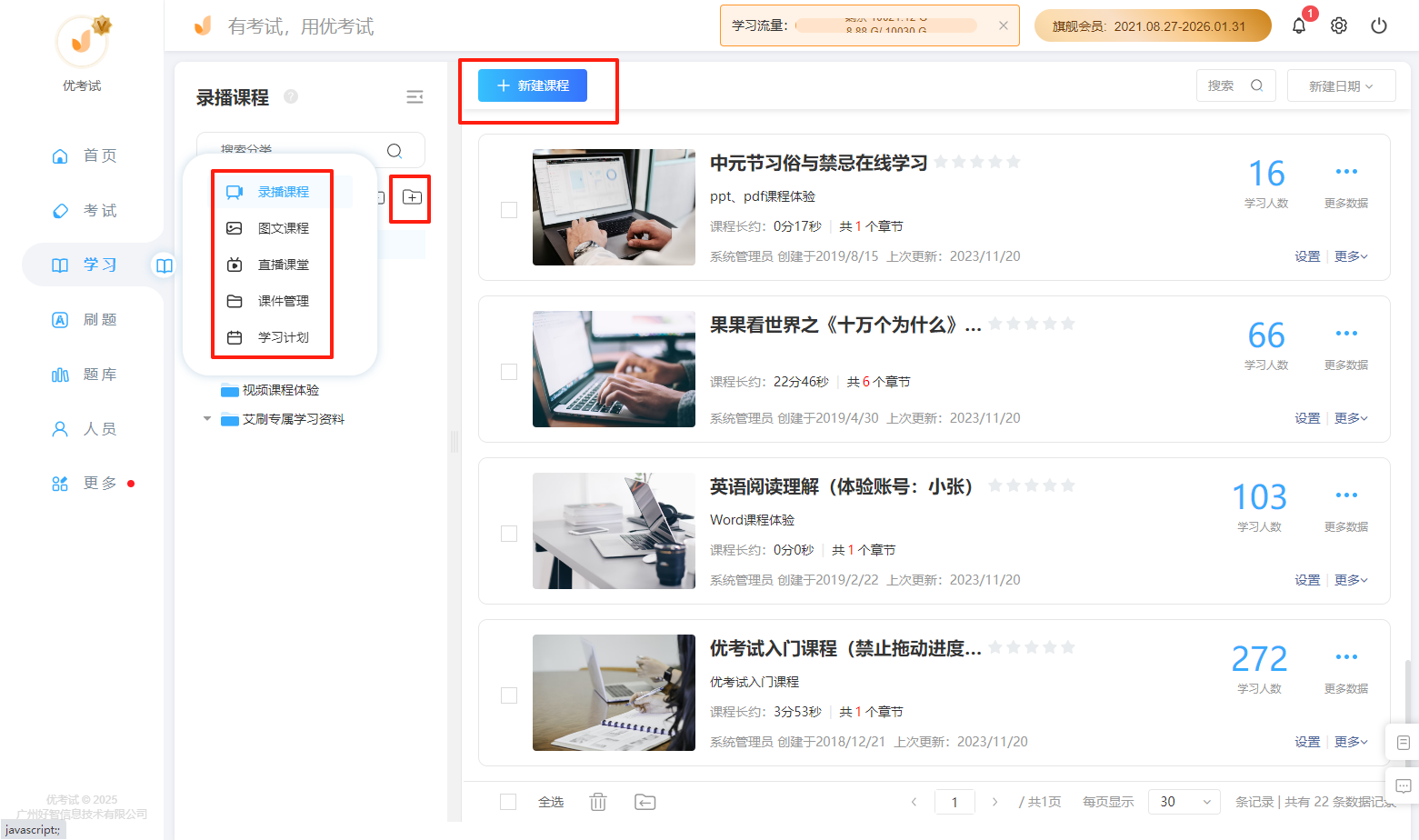This screenshot has height=840, width=1419.
Task: Focus the page number input
Action: pyautogui.click(x=954, y=802)
